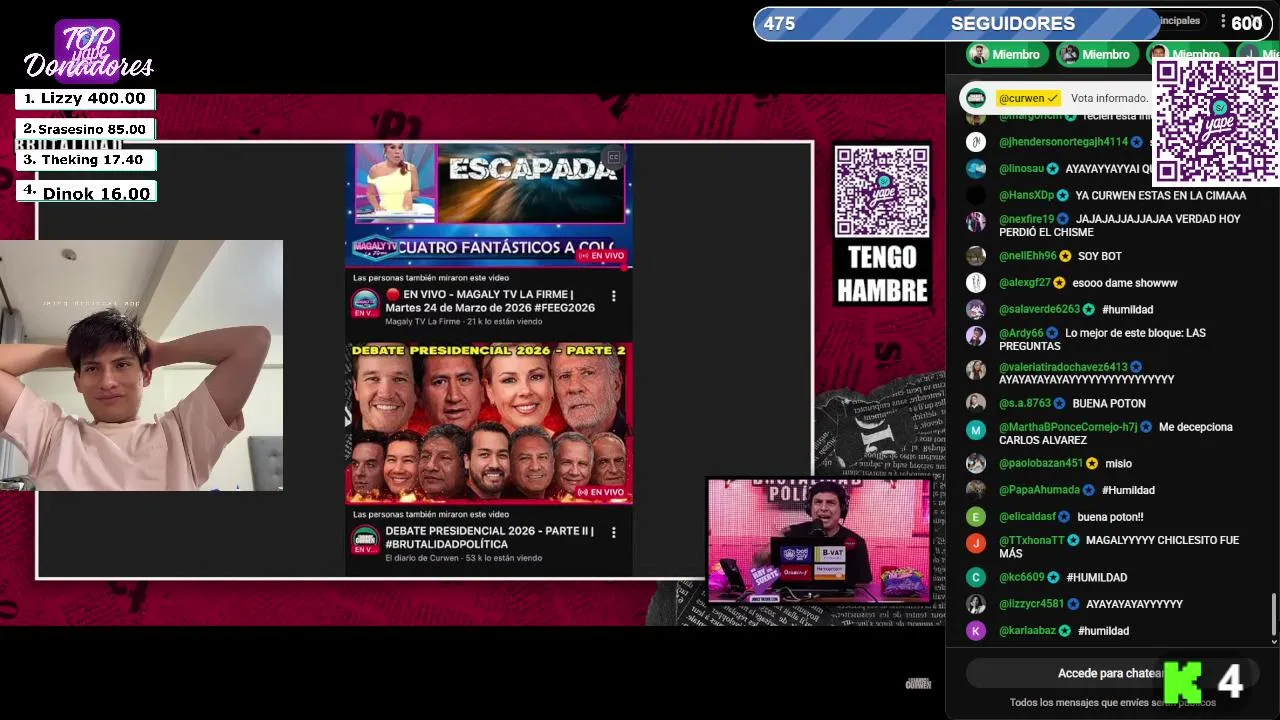Open the Debate Presidencial 2026 Parte 2 thumbnail
This screenshot has height=720, width=1280.
[489, 422]
